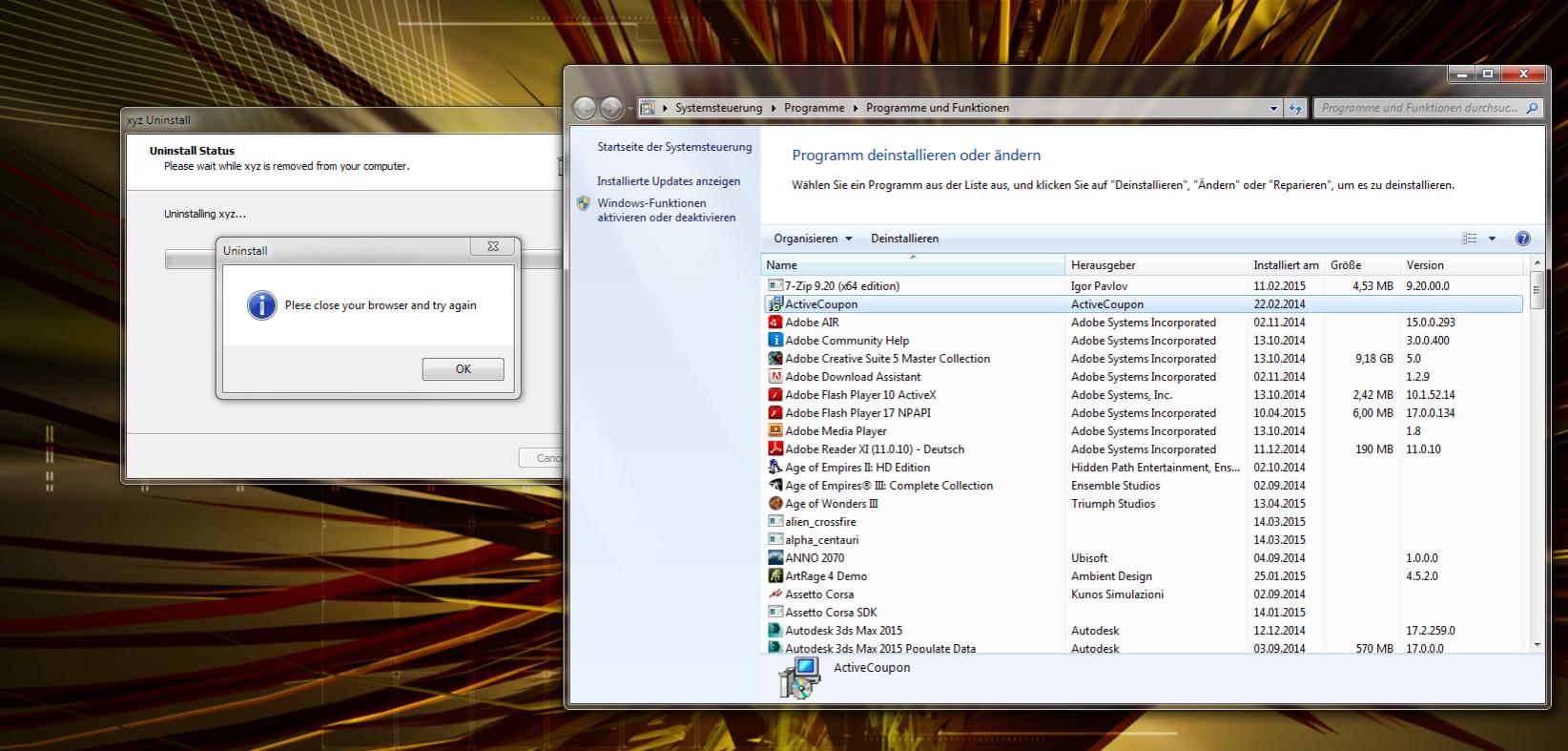Click the Adobe Creative Suite 5 icon
This screenshot has height=751, width=1568.
coord(775,358)
